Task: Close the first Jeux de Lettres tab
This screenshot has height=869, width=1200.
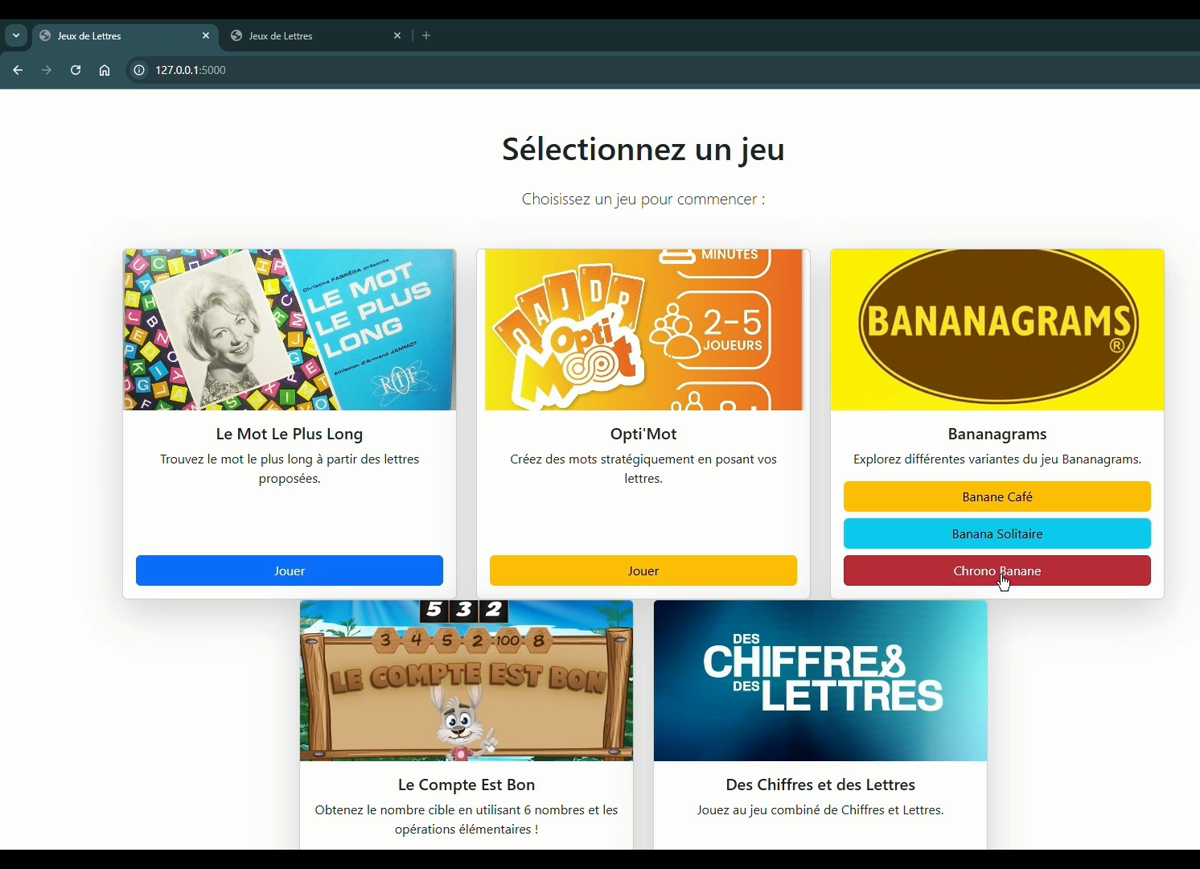Action: pos(206,36)
